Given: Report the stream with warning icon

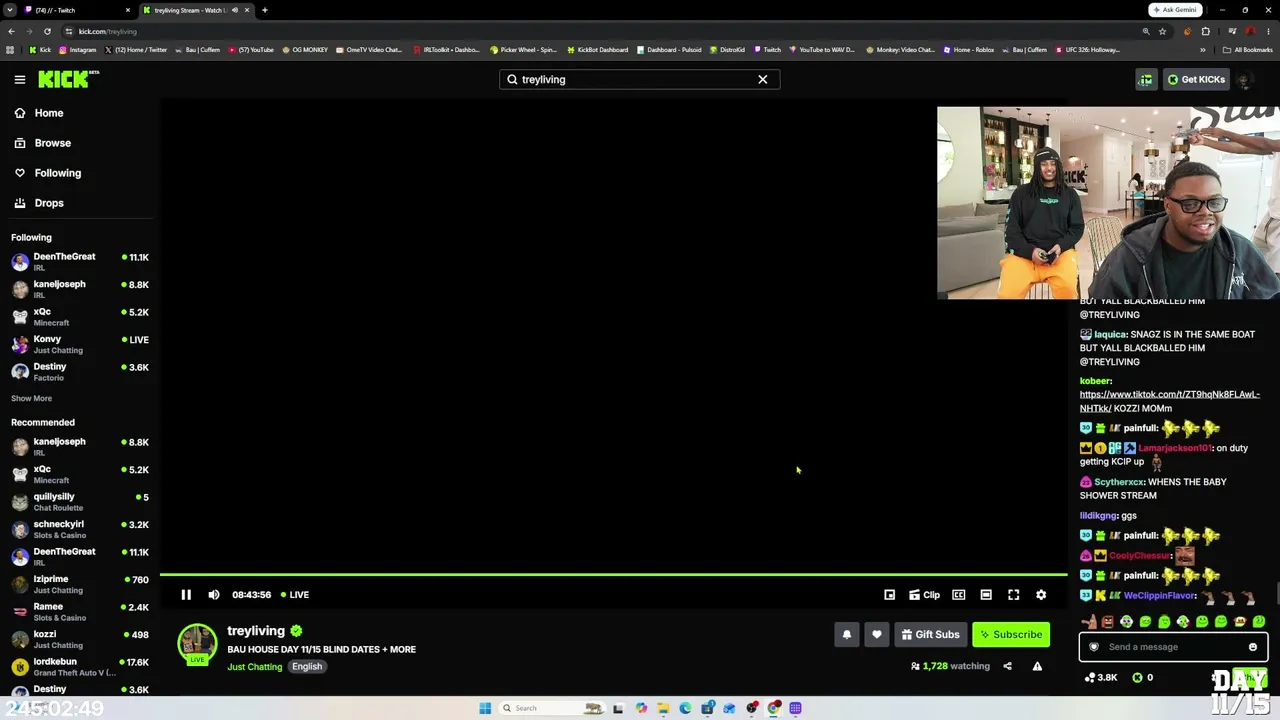Looking at the screenshot, I should coord(1037,666).
